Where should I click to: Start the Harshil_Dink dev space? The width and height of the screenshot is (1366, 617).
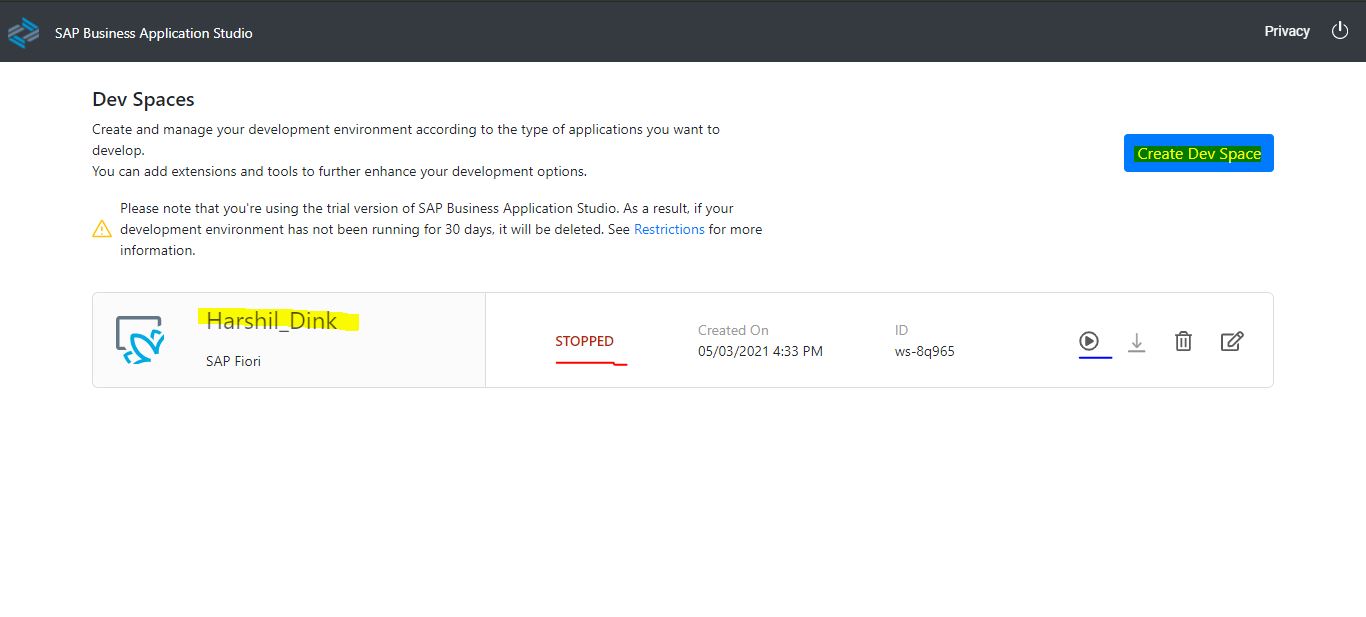coord(1089,341)
